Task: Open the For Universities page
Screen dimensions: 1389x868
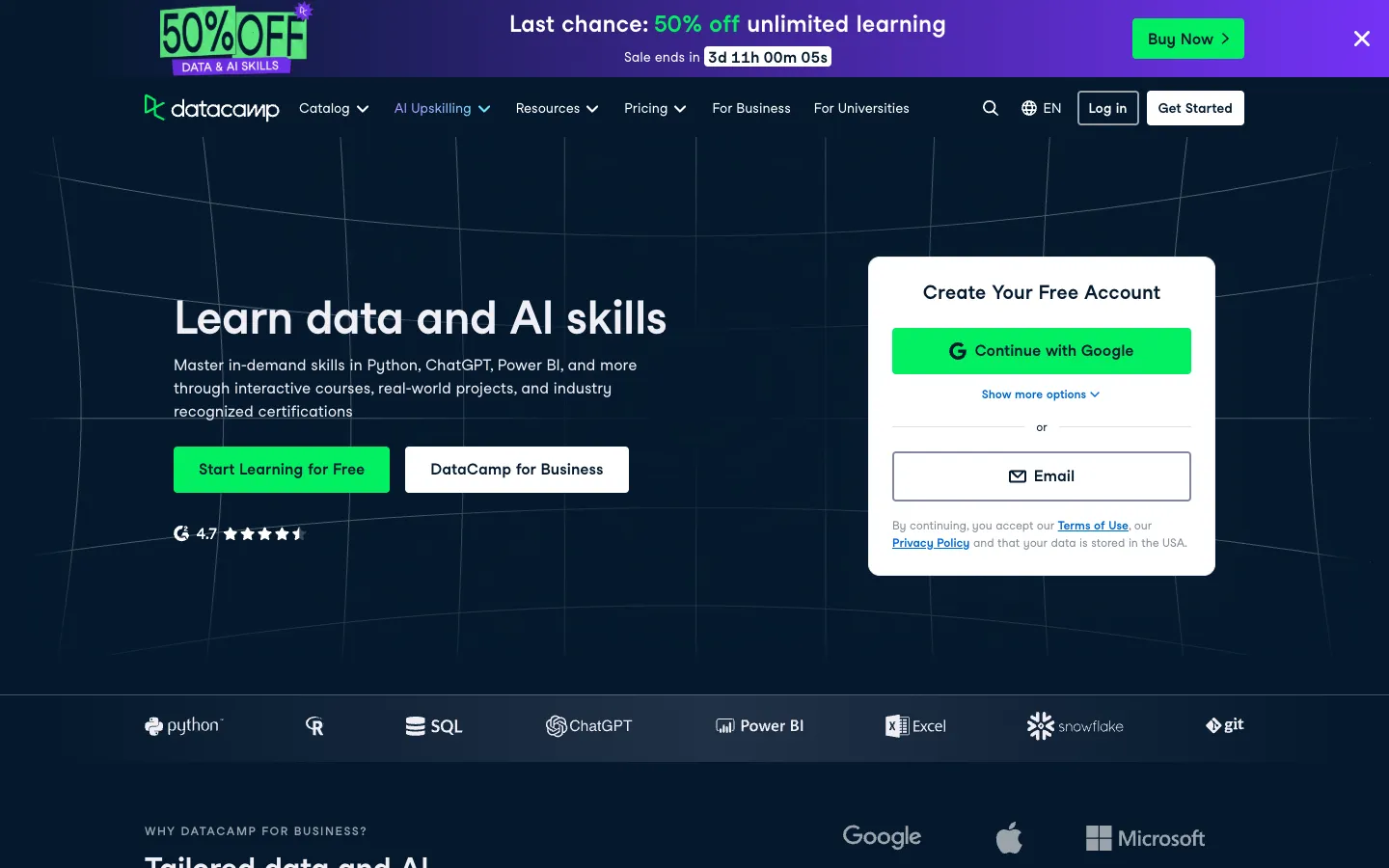Action: tap(861, 108)
